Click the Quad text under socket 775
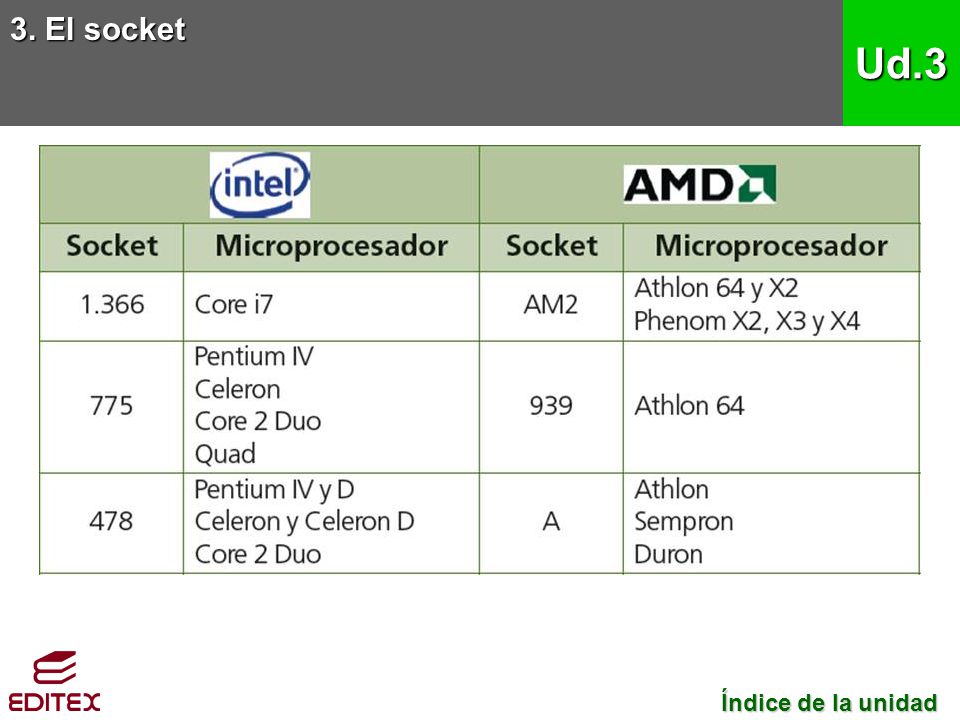 225,454
